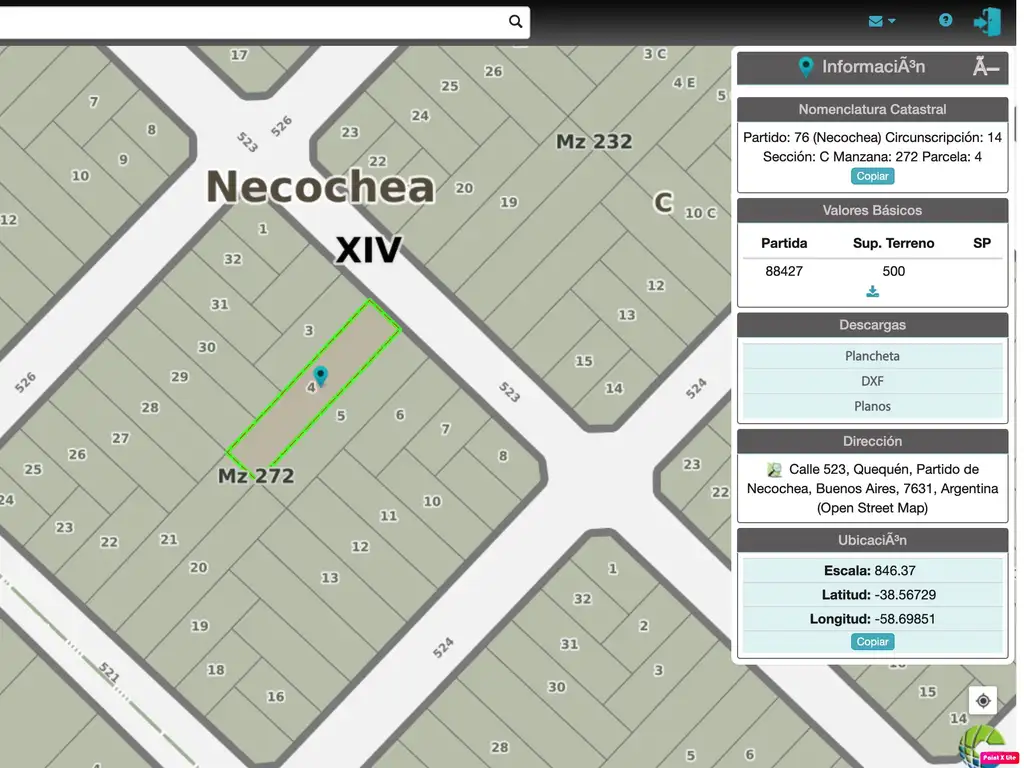This screenshot has height=768, width=1024.
Task: Copy the Ubicación coordinates
Action: 872,642
